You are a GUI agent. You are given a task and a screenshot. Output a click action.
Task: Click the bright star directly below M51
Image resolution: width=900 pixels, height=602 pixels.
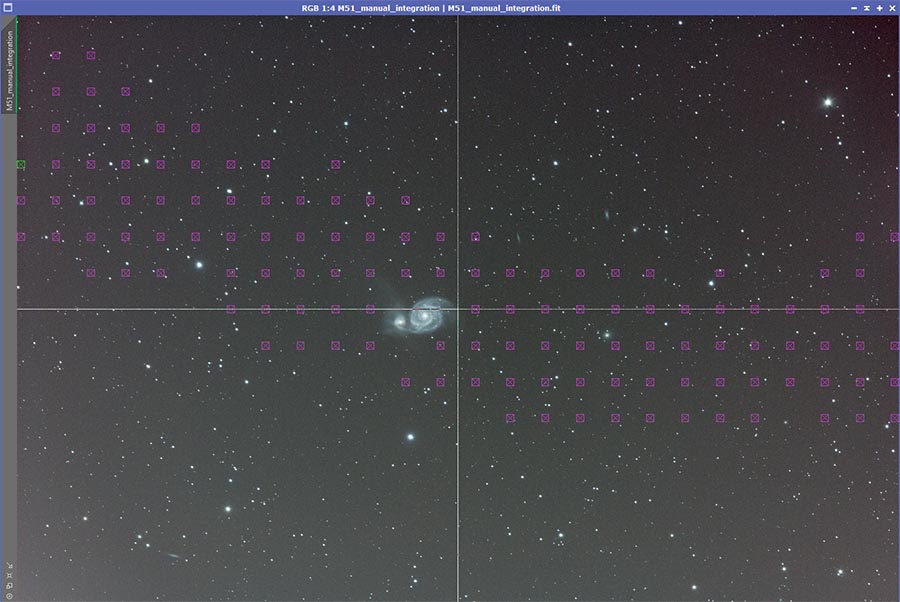coord(409,437)
